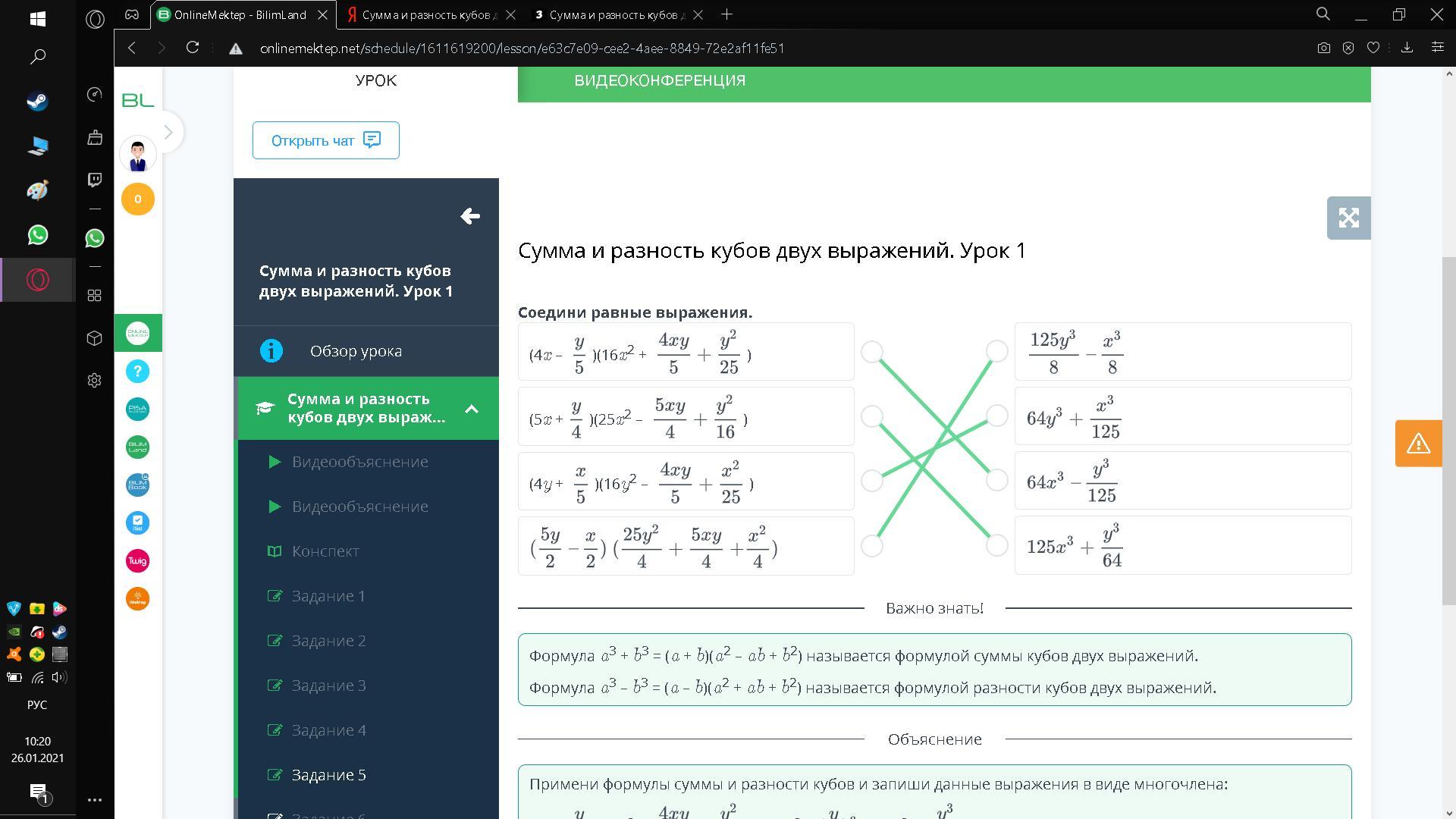Open Twitch panel in Opera sidebar

[x=95, y=180]
